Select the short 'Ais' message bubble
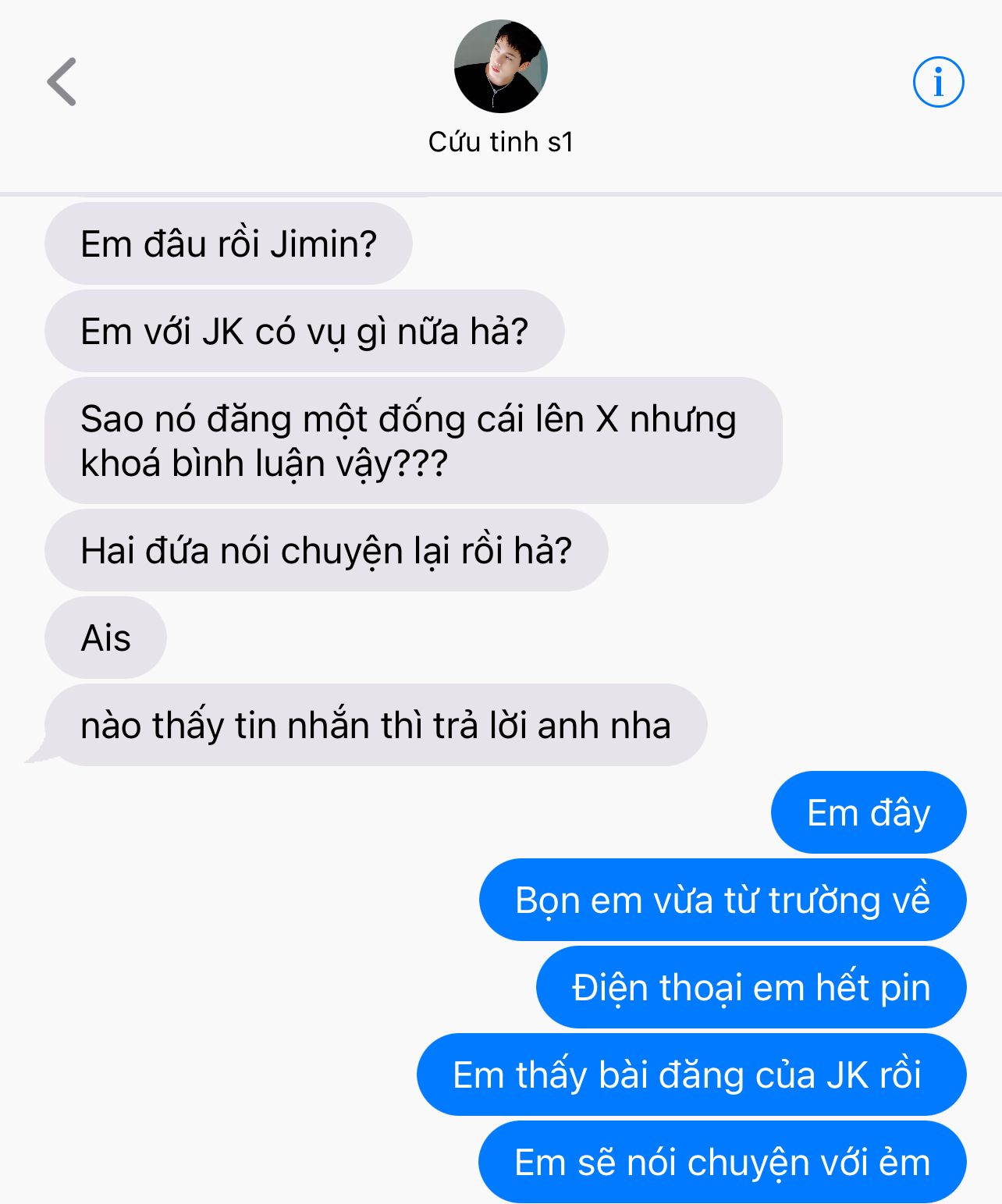 point(106,638)
